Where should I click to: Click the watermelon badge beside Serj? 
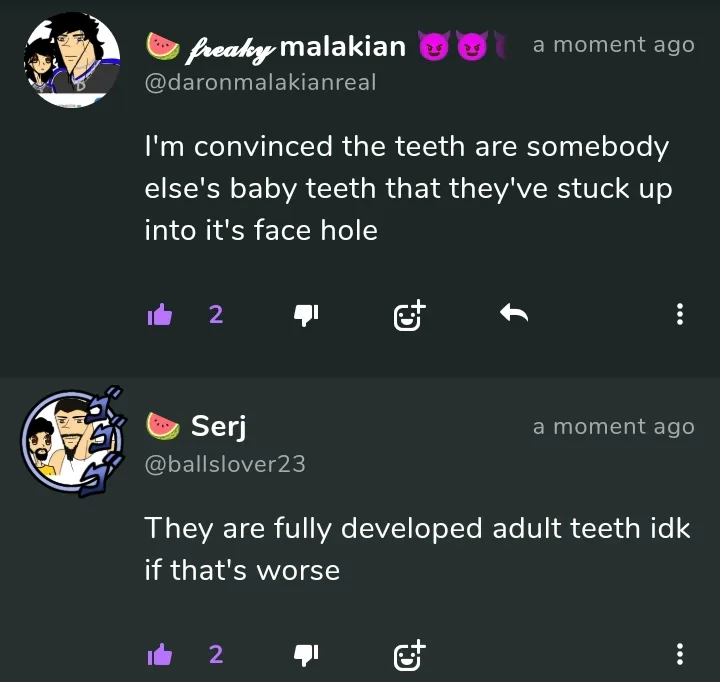(x=162, y=427)
